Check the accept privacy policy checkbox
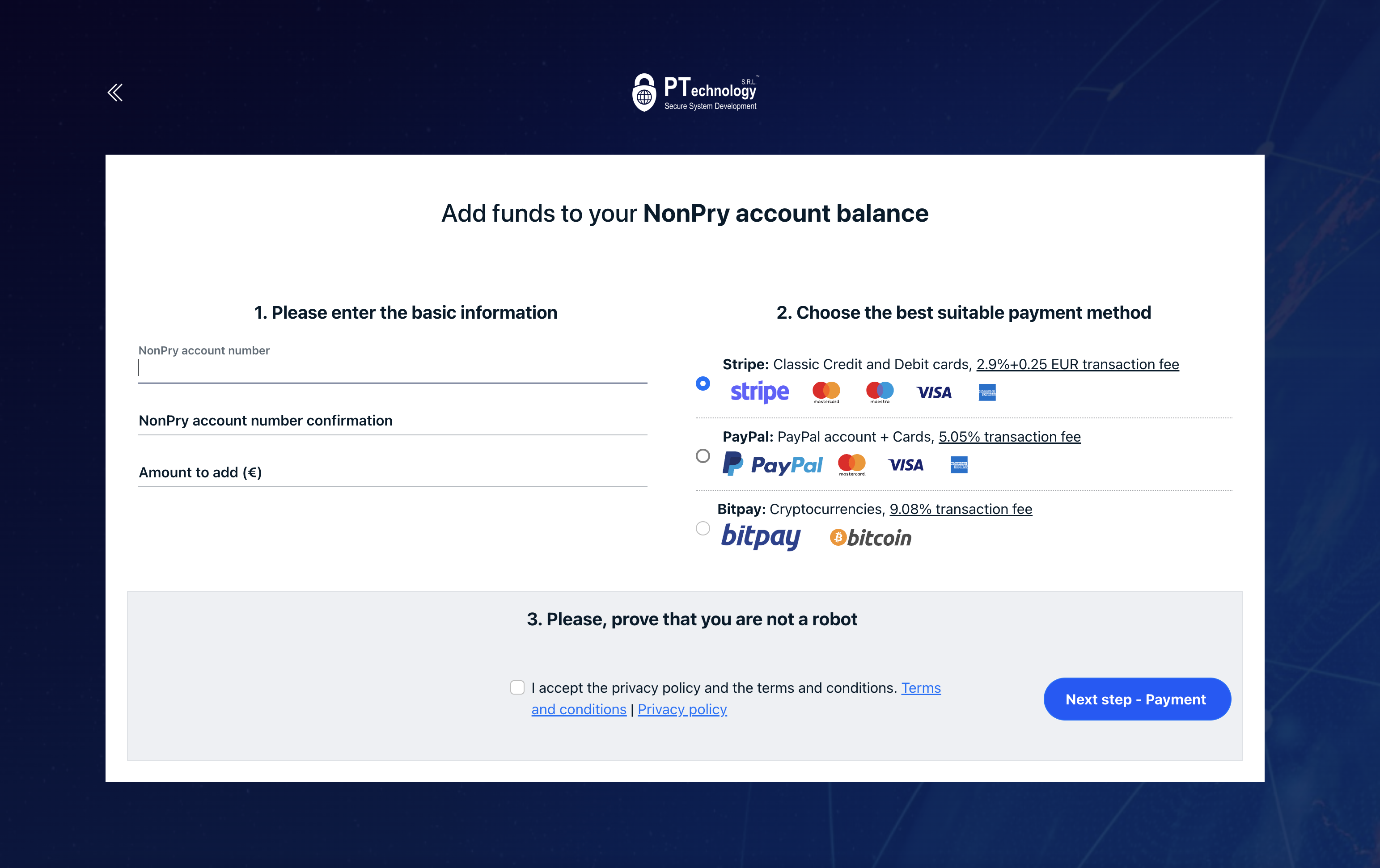This screenshot has height=868, width=1380. (x=517, y=687)
